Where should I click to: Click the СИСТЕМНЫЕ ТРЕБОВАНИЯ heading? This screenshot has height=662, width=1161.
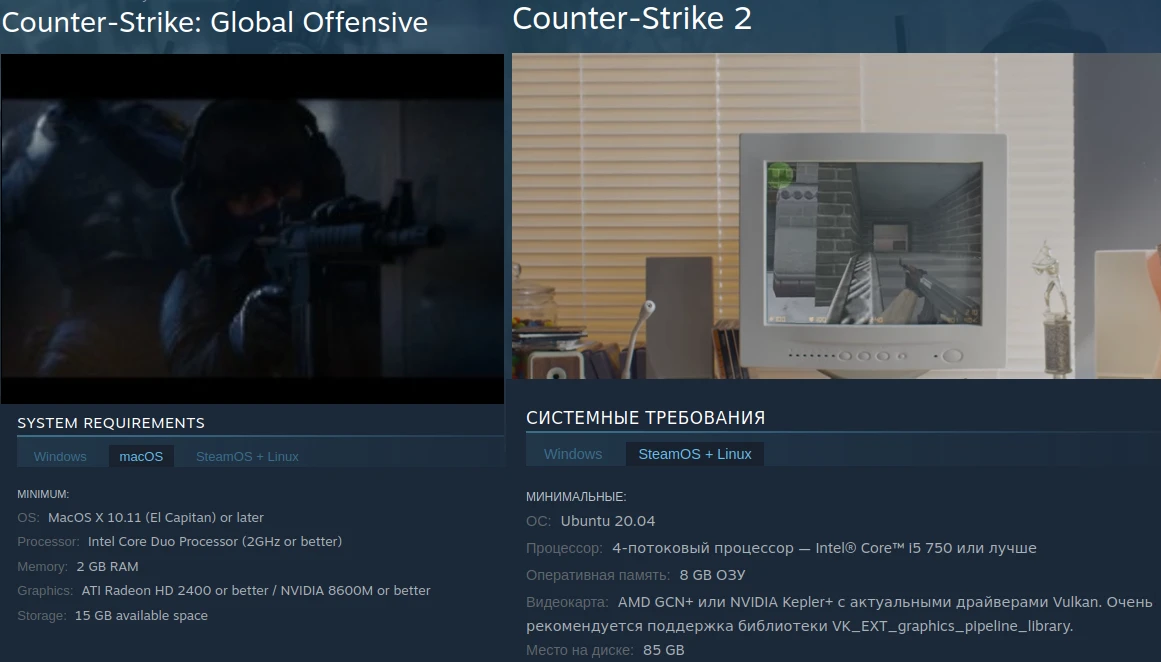(645, 418)
